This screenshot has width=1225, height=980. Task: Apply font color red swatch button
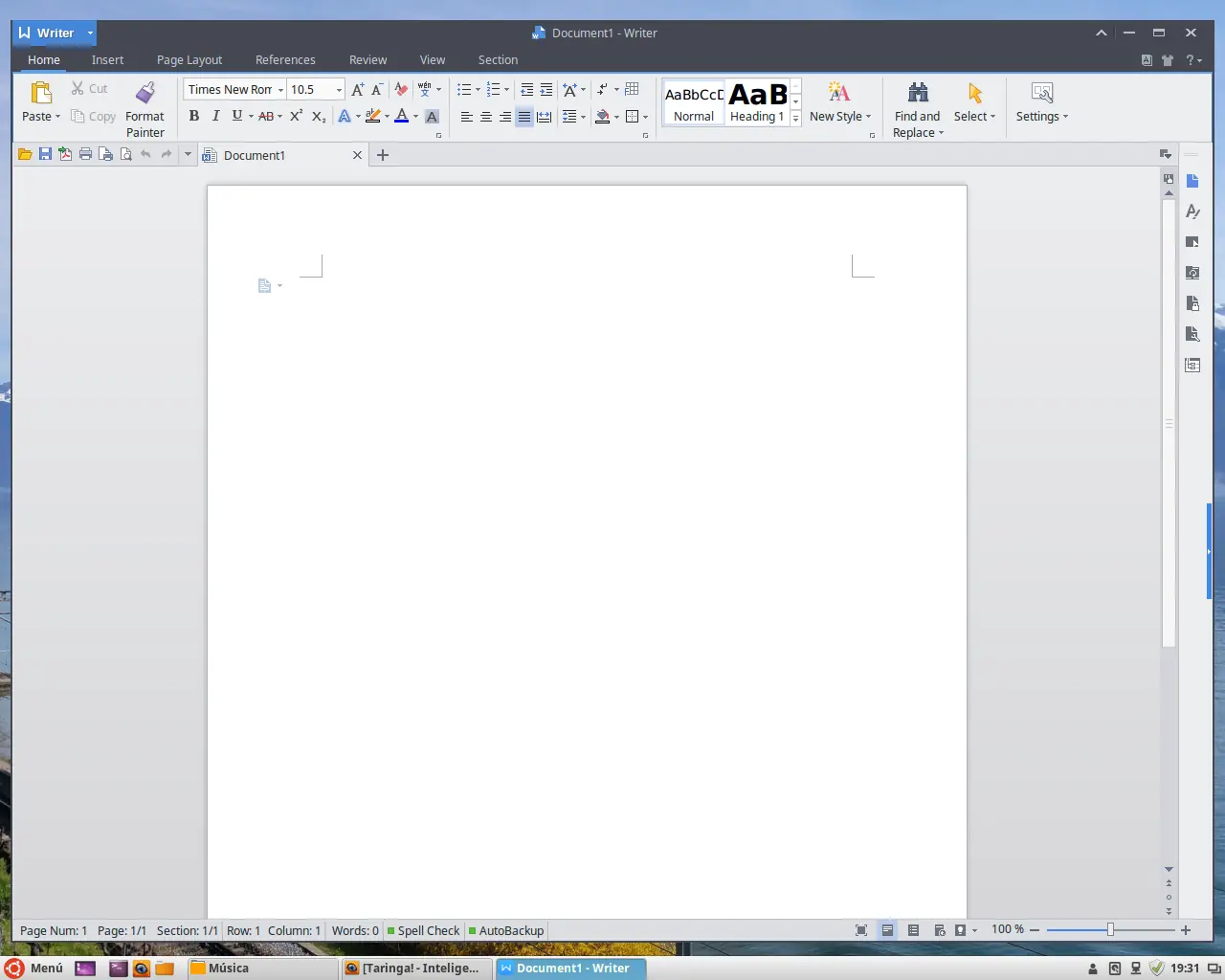pos(402,116)
